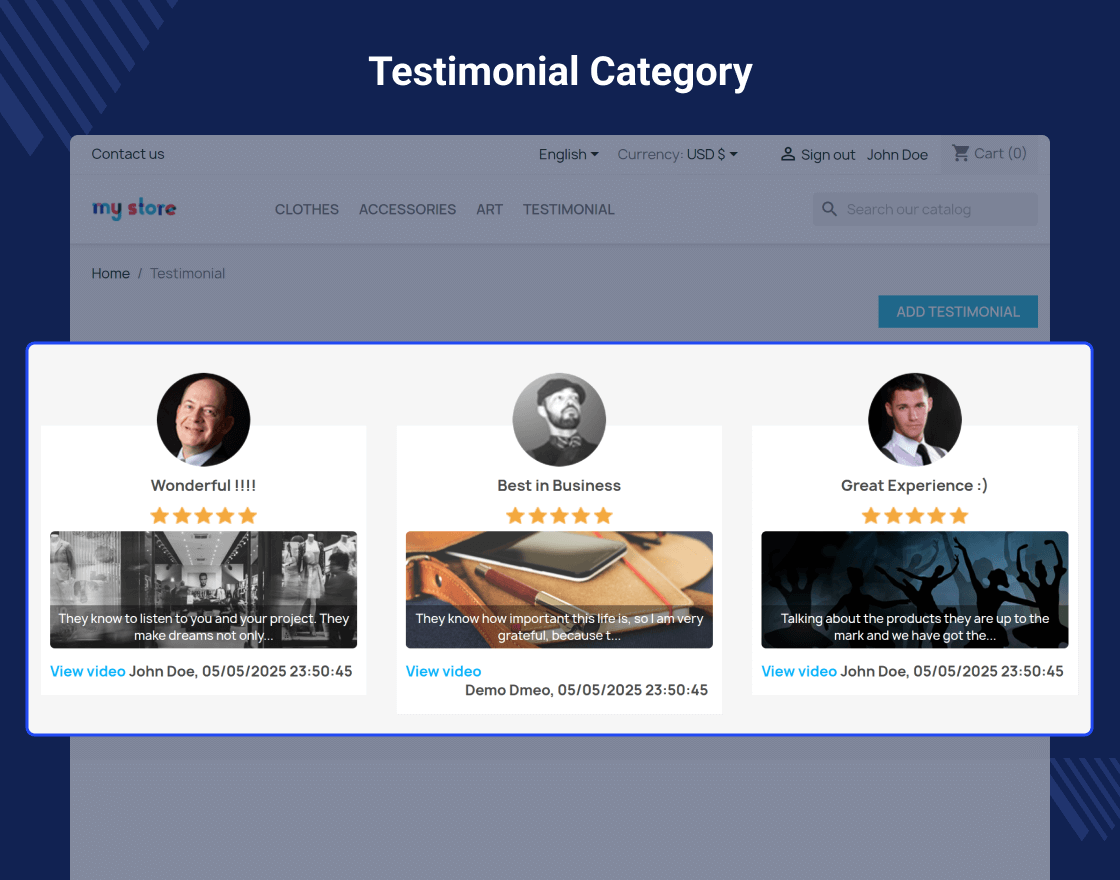The image size is (1120, 880).
Task: Open the clothing shop image in Wonderful card
Action: point(204,590)
